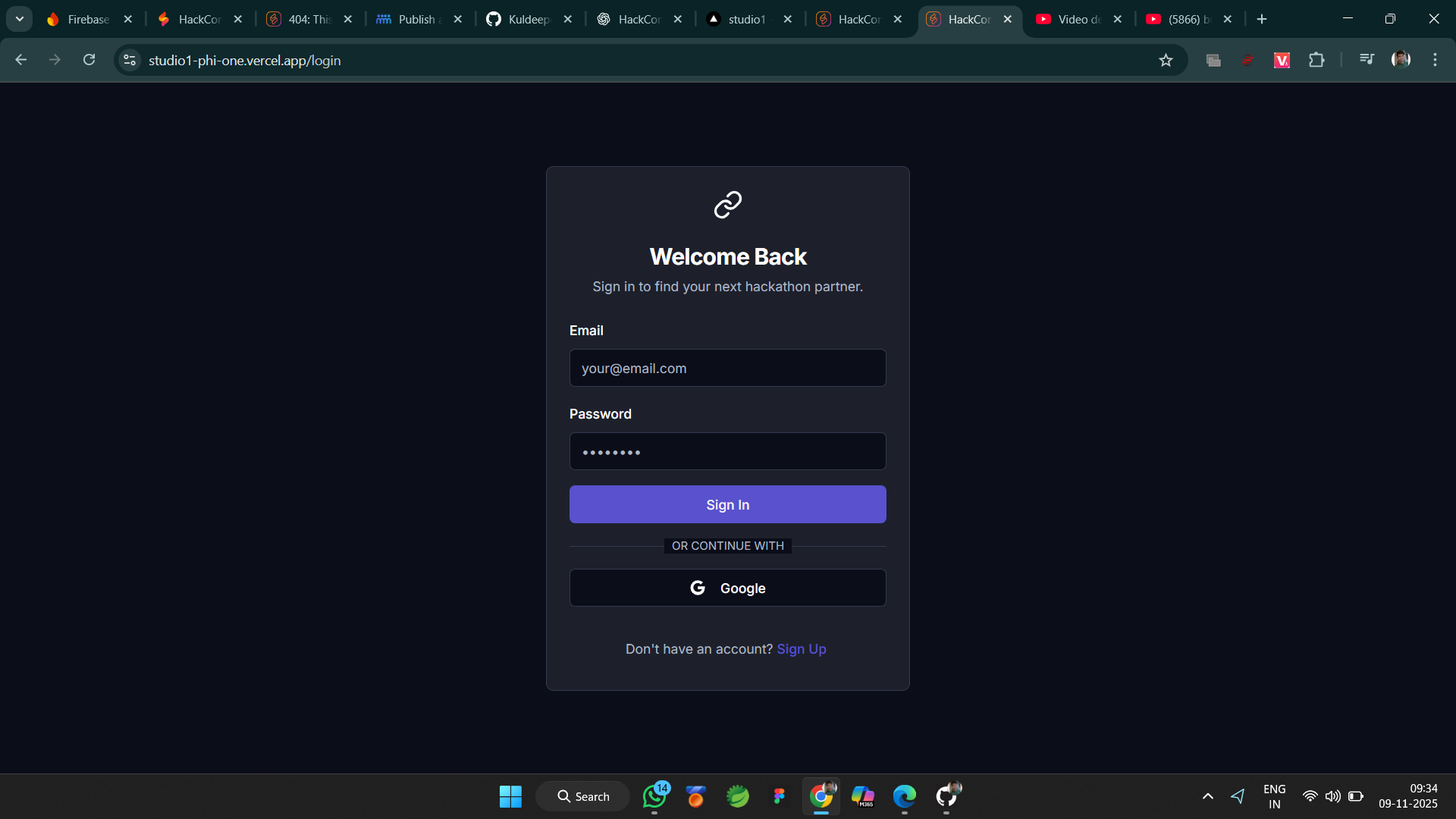Focus the Password input field
Screen dimensions: 1456x819
[x=727, y=451]
